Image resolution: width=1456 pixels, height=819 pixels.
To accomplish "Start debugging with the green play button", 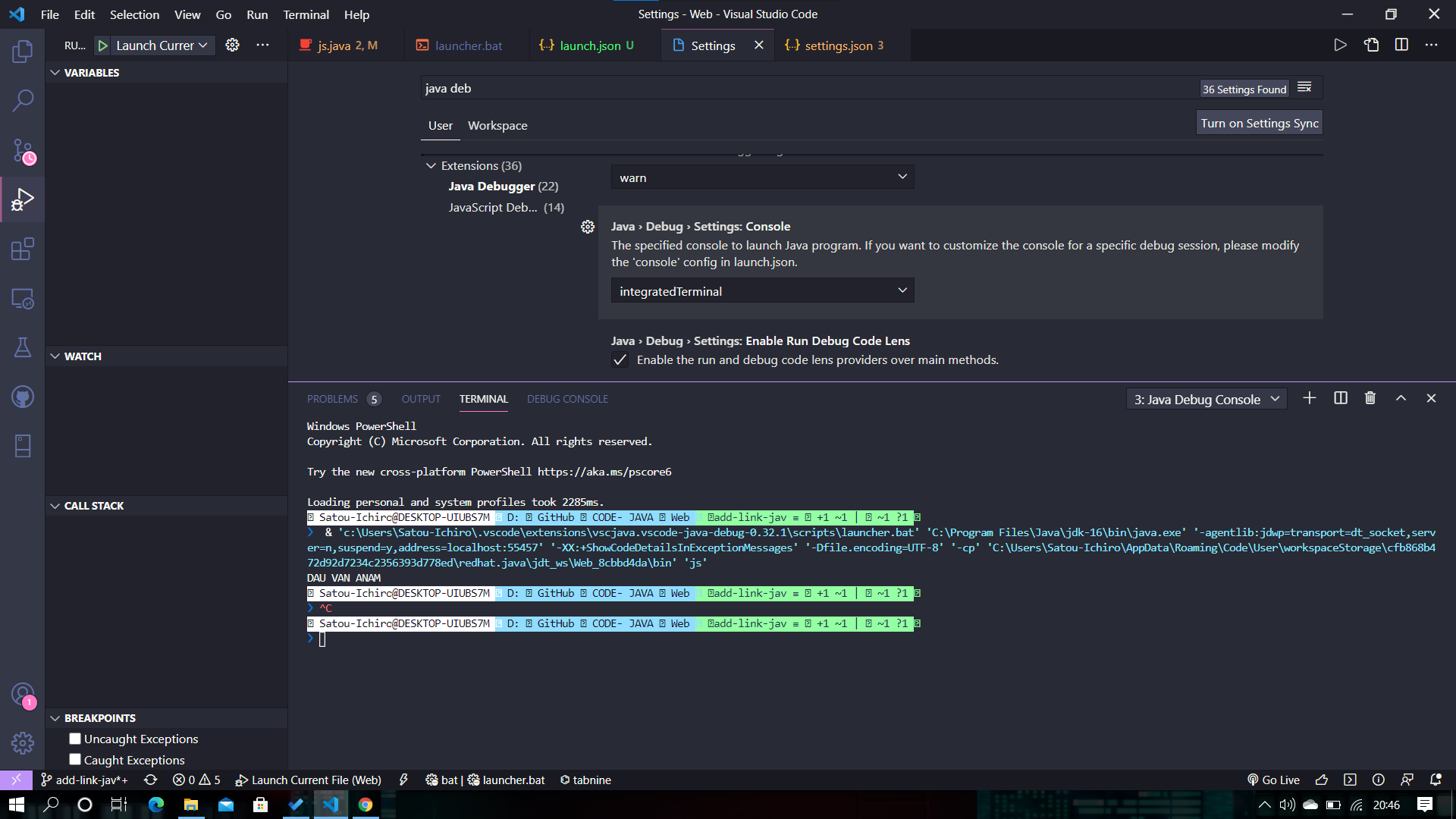I will 103,45.
